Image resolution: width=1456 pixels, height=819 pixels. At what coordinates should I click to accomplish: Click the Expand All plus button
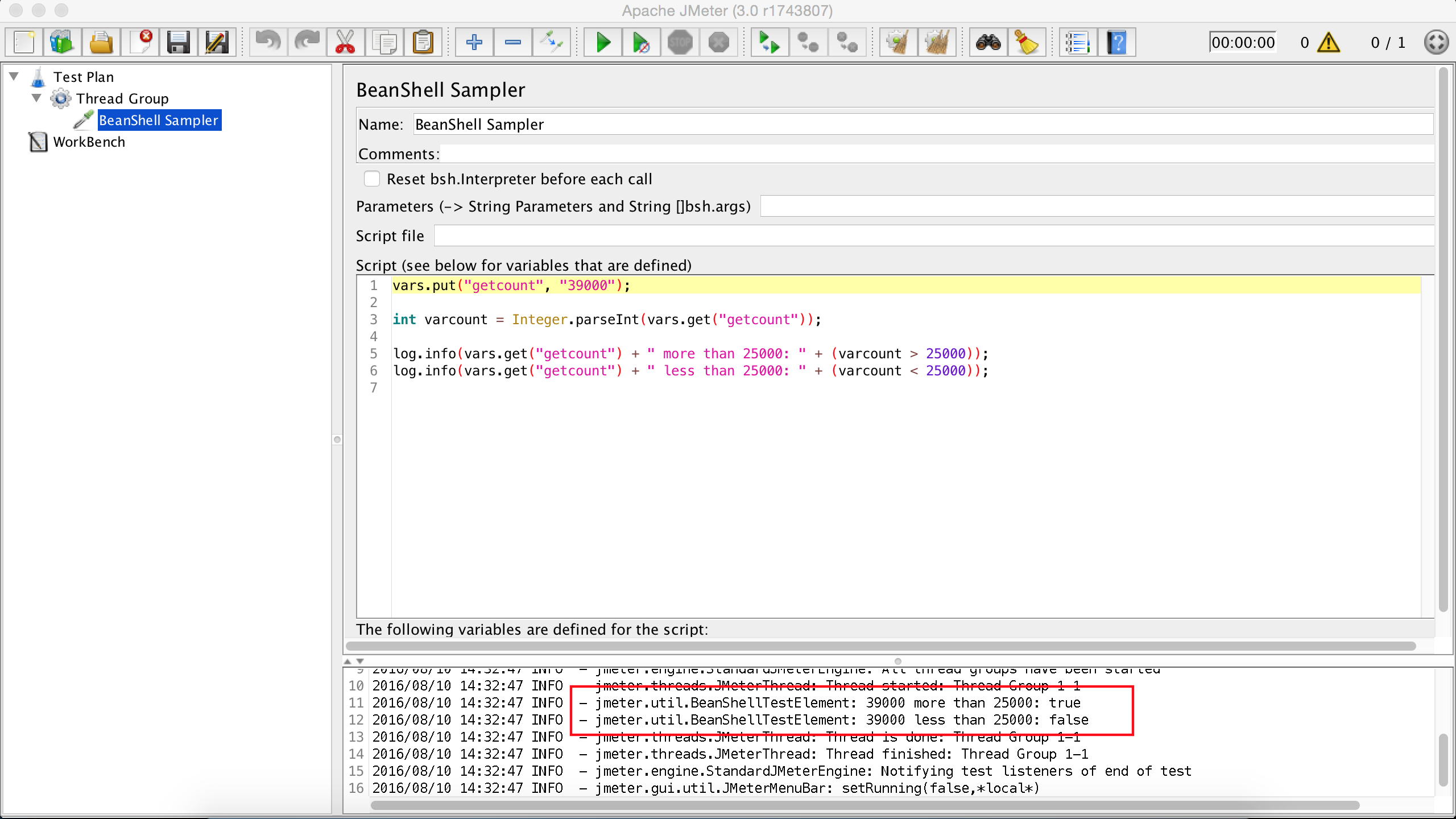tap(474, 43)
